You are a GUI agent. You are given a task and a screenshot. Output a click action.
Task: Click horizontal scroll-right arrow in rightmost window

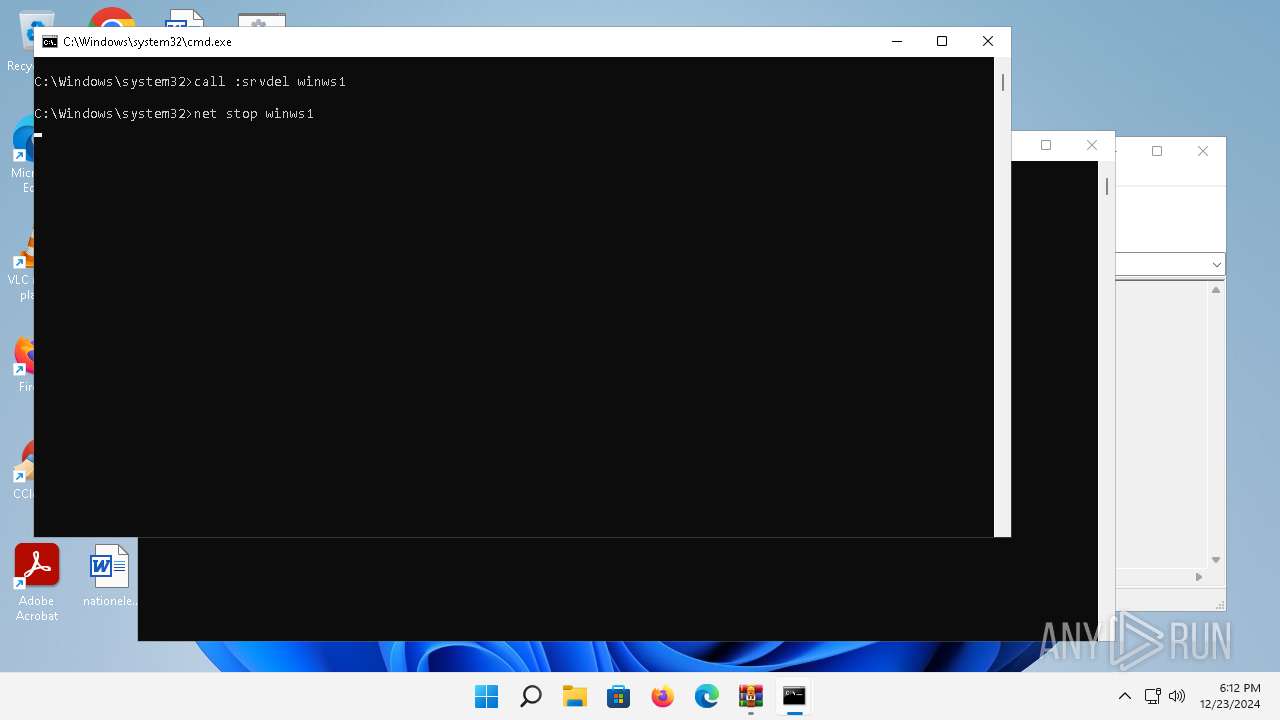(1199, 577)
